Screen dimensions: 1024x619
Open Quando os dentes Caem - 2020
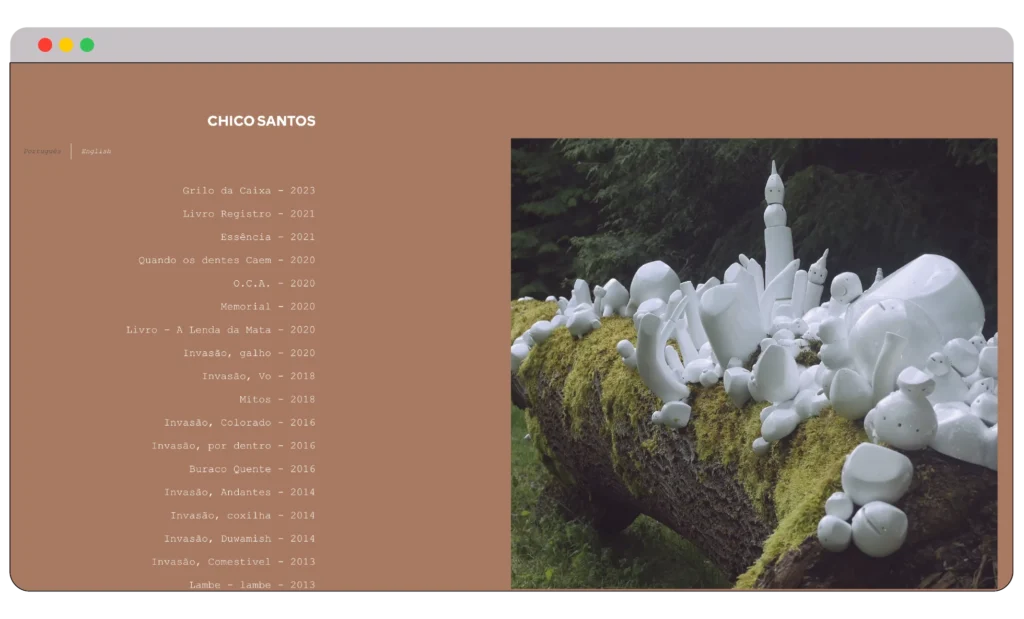[x=226, y=260]
